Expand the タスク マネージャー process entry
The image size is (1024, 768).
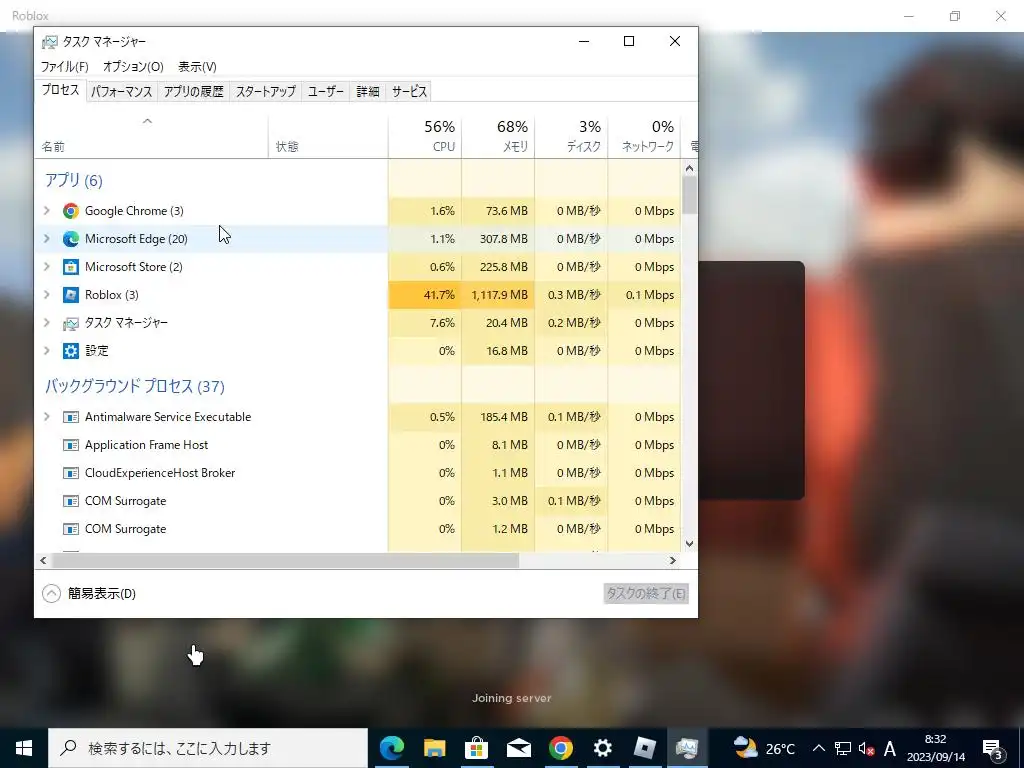pyautogui.click(x=46, y=323)
